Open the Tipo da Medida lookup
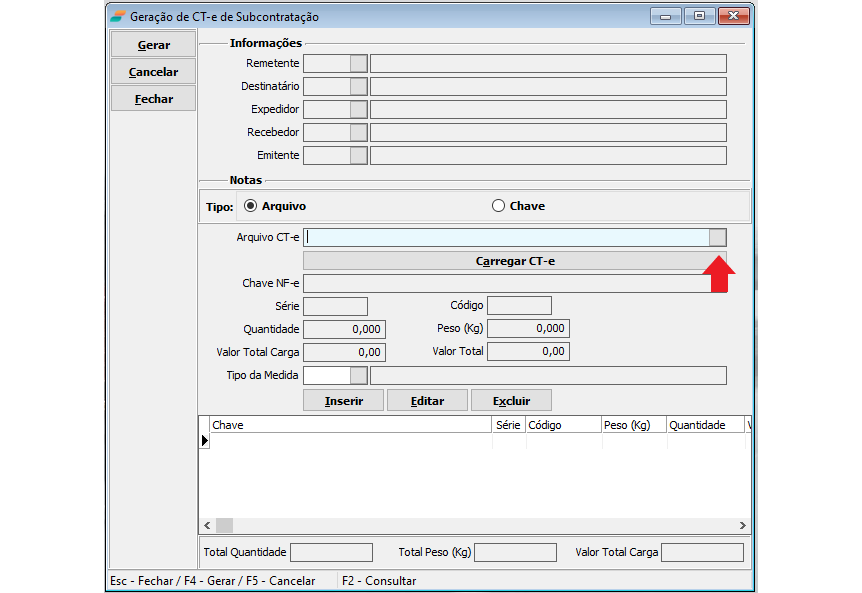The width and height of the screenshot is (862, 593). (358, 375)
